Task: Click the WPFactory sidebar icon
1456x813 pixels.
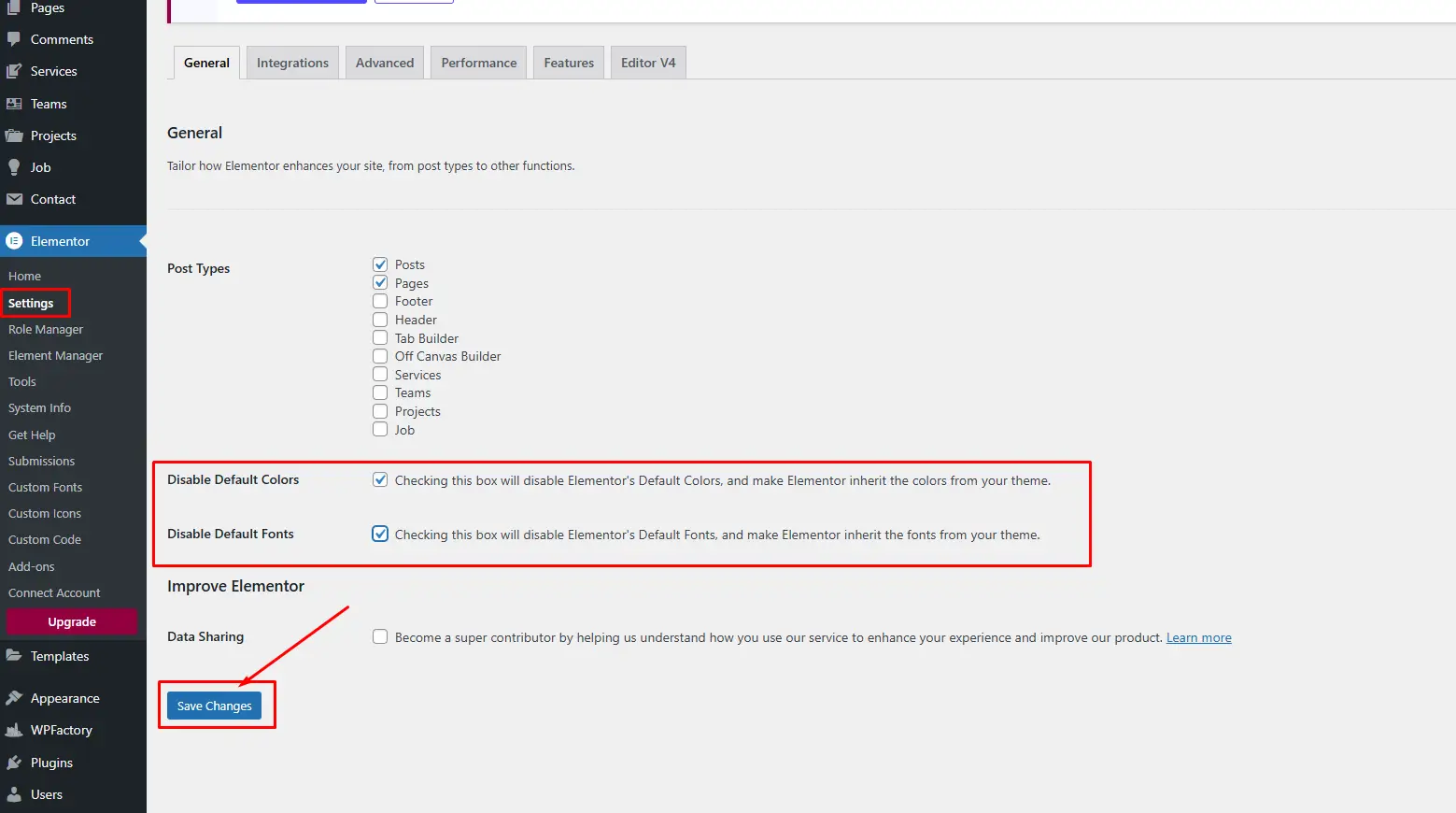Action: (14, 730)
